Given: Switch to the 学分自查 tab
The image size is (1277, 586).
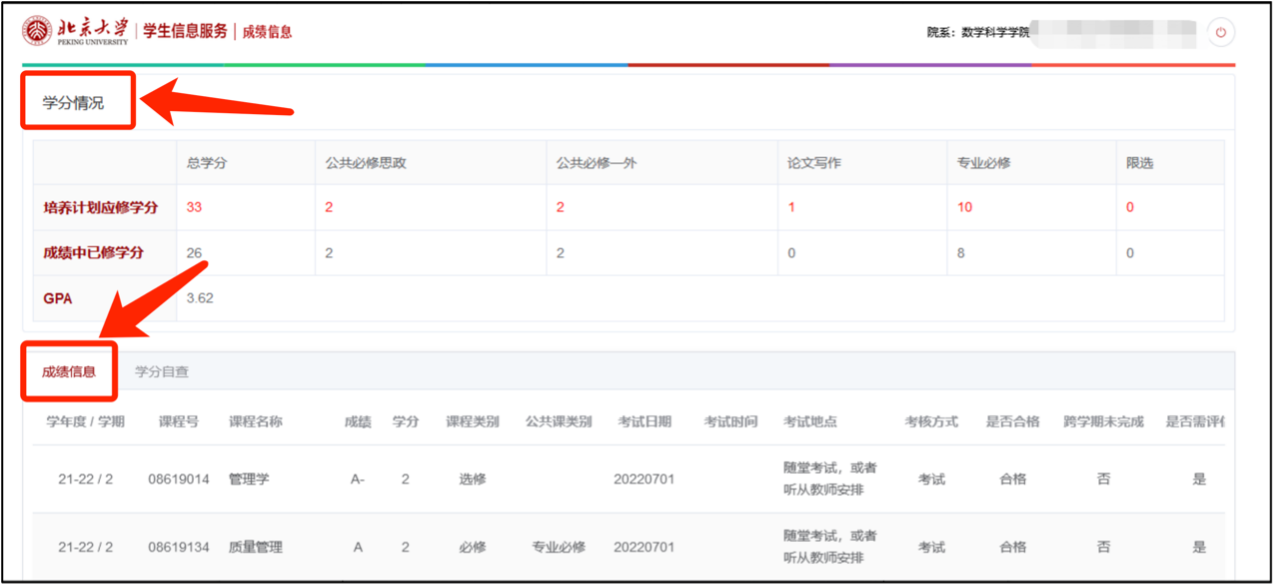Looking at the screenshot, I should point(162,372).
